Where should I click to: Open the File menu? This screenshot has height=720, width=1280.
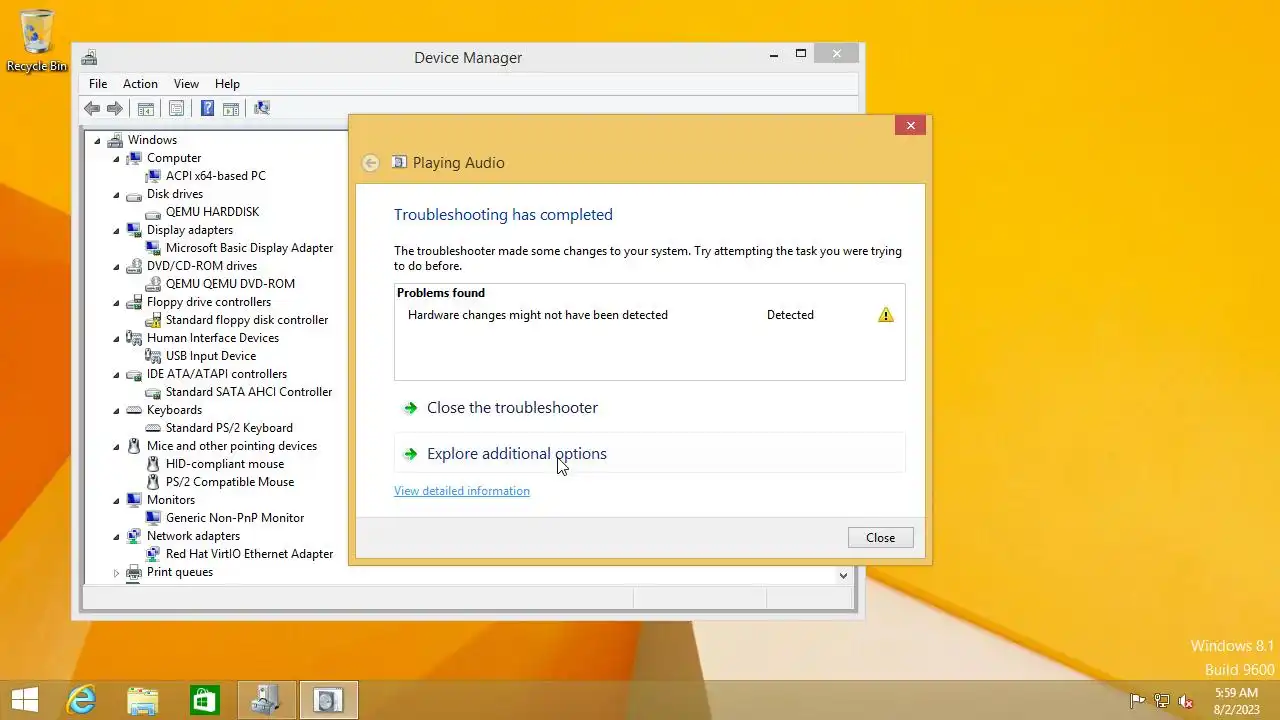[98, 84]
